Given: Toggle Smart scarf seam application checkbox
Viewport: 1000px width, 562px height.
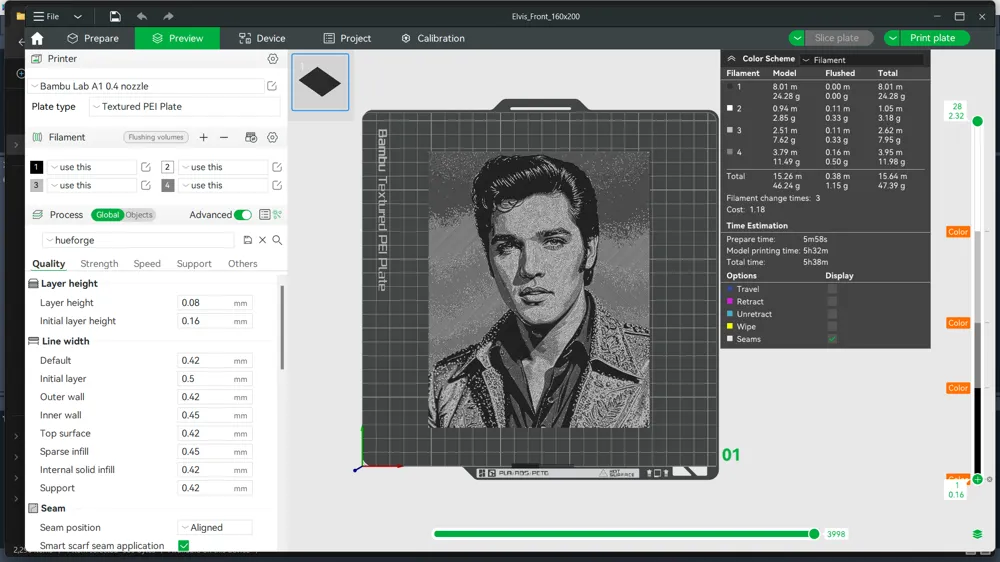Looking at the screenshot, I should (x=184, y=545).
